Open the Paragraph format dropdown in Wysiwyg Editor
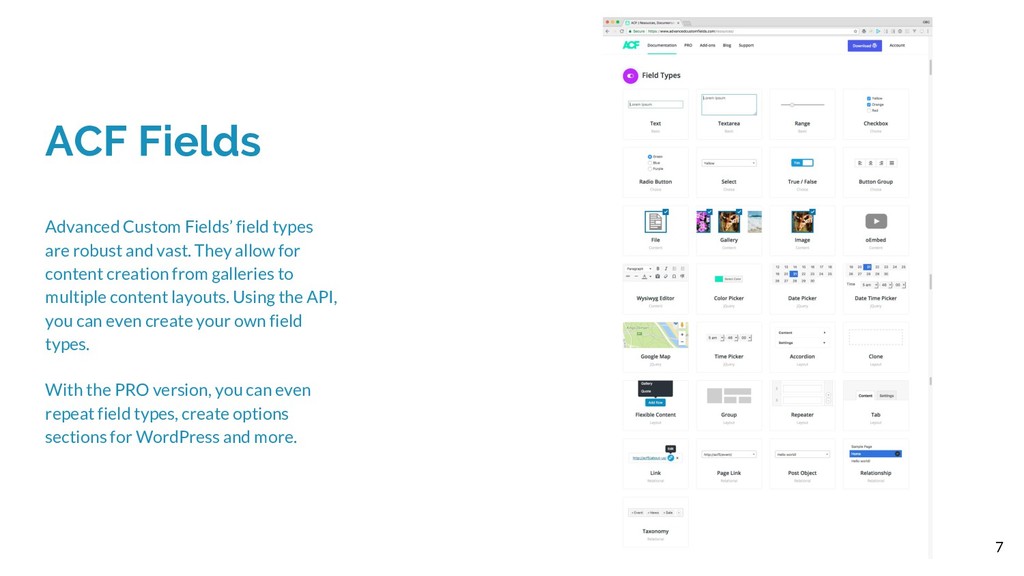 tap(639, 268)
